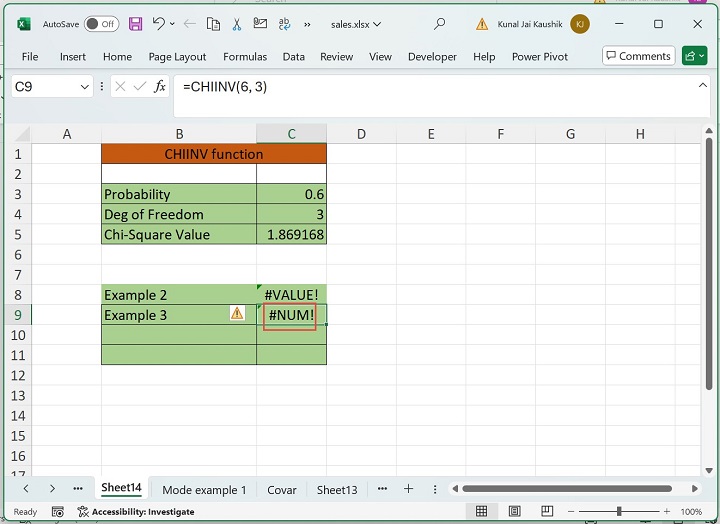Screen dimensions: 720x524
Task: Open the Page Layout tab
Action: 177,56
